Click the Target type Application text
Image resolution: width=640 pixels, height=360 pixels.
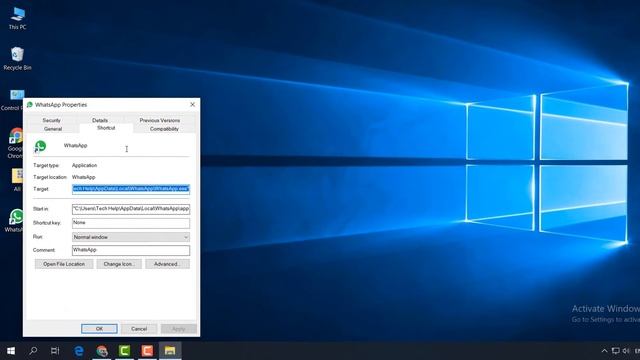84,165
